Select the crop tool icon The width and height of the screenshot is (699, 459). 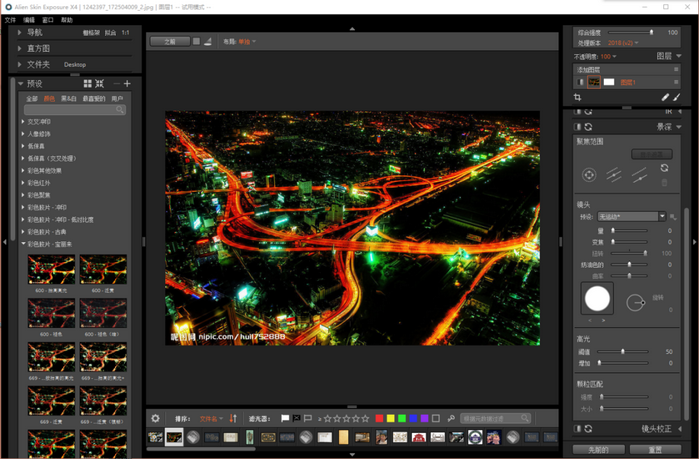pyautogui.click(x=578, y=97)
